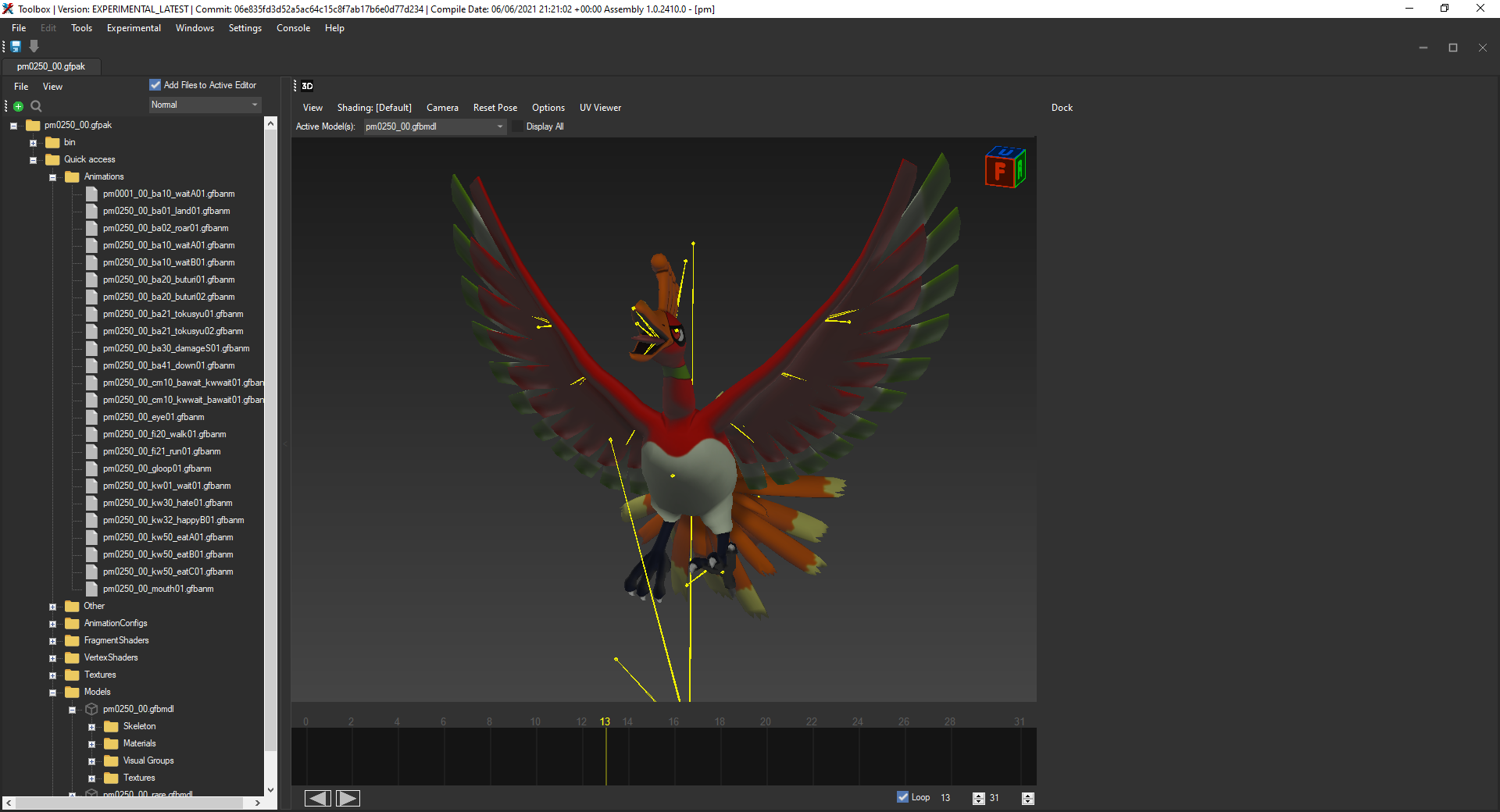Click the stepper beside frame count 31
This screenshot has height=812, width=1500.
tap(1028, 798)
